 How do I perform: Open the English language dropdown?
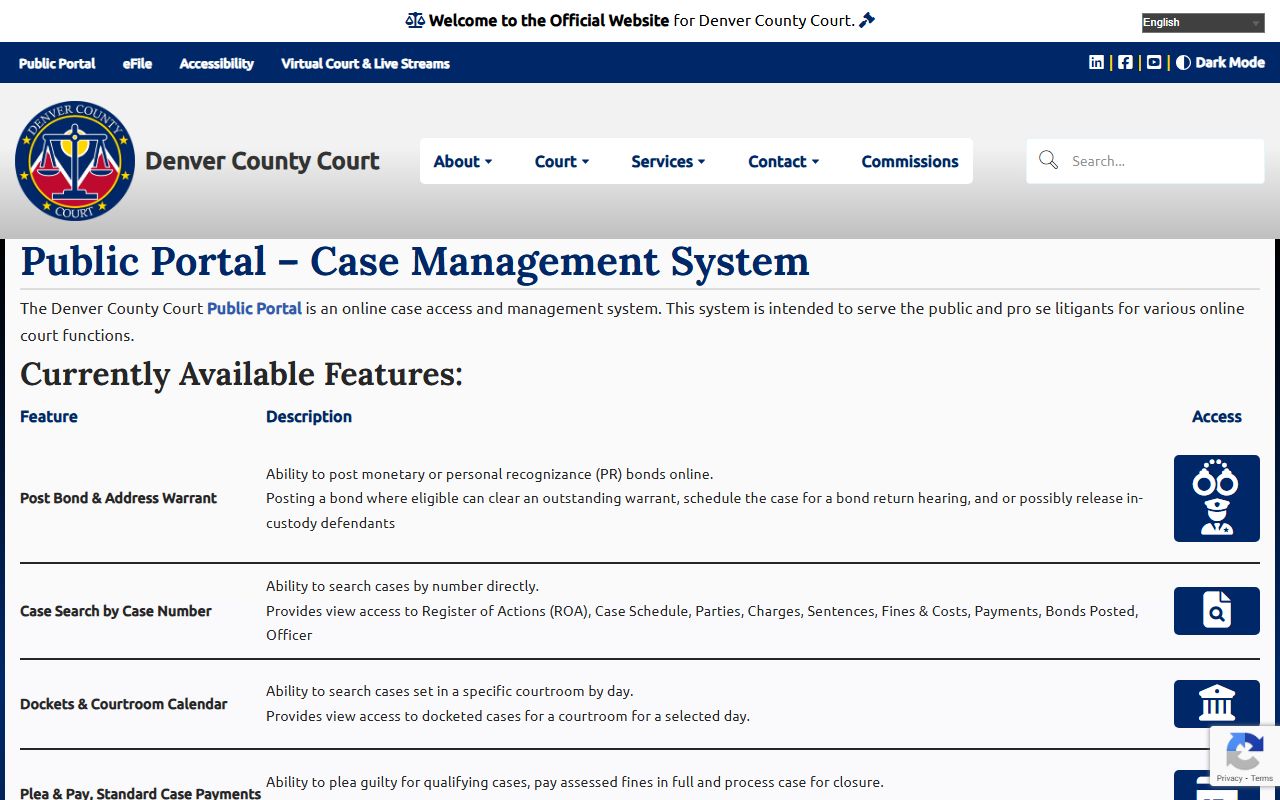pyautogui.click(x=1203, y=23)
